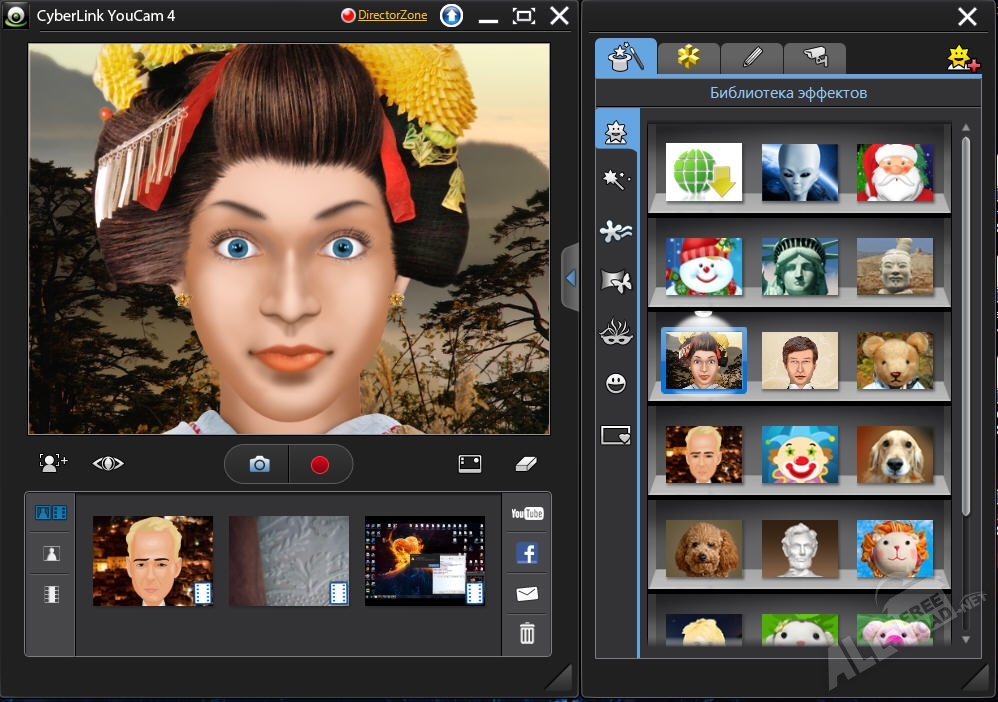
Task: Switch to the gadgets star tab
Action: (688, 58)
